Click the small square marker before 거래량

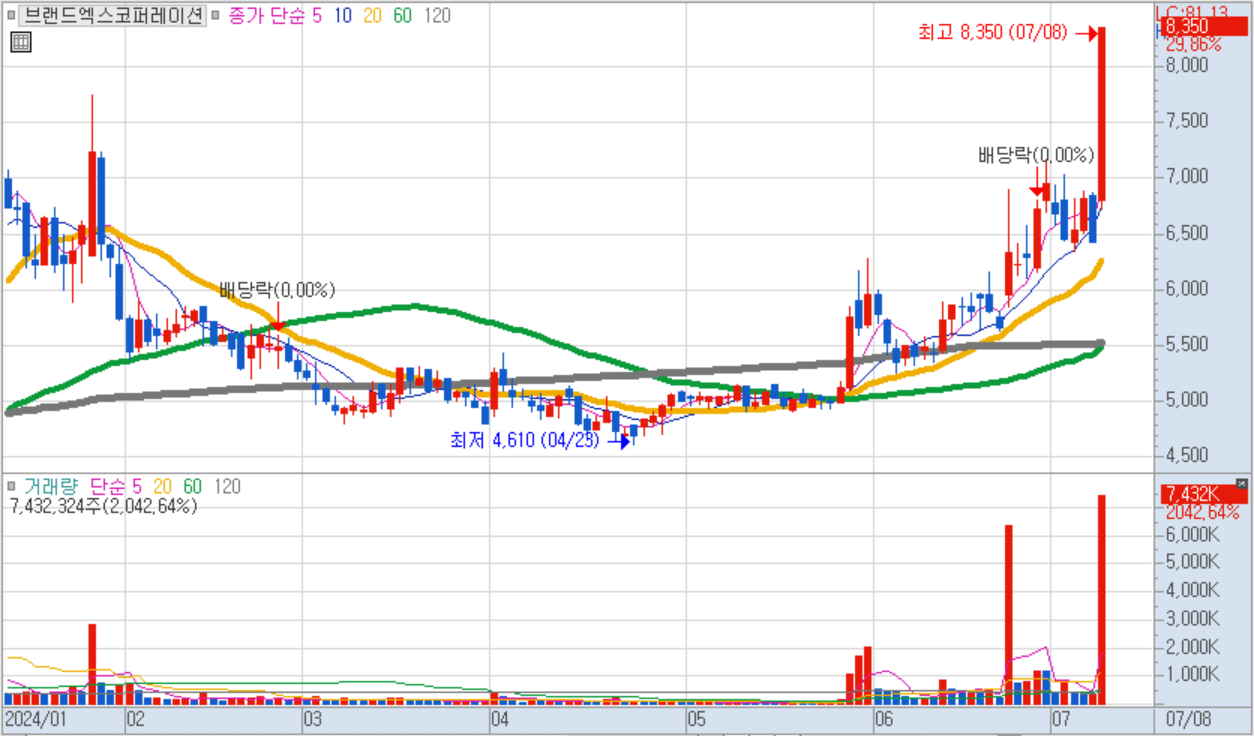11,487
